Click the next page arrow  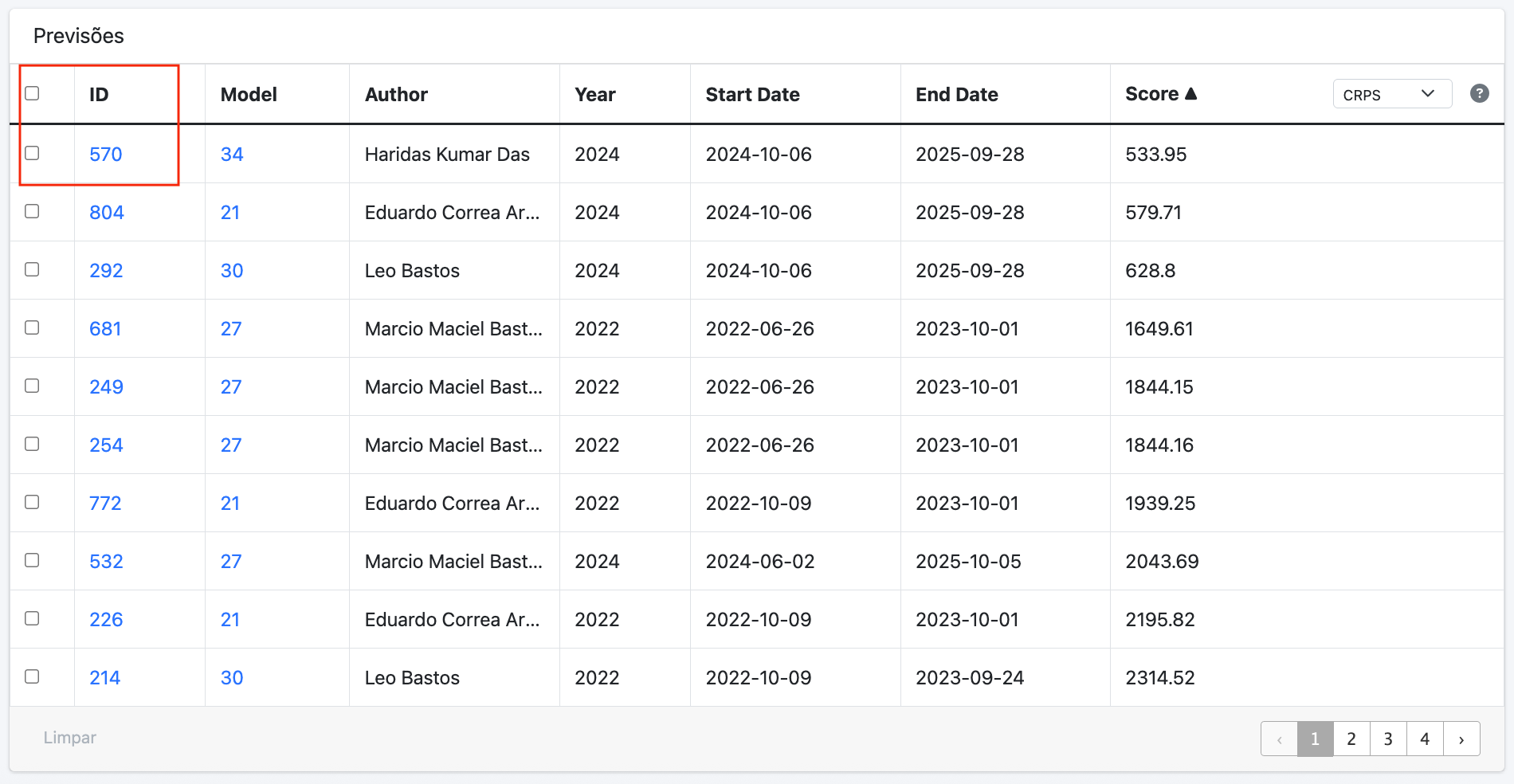[1461, 739]
